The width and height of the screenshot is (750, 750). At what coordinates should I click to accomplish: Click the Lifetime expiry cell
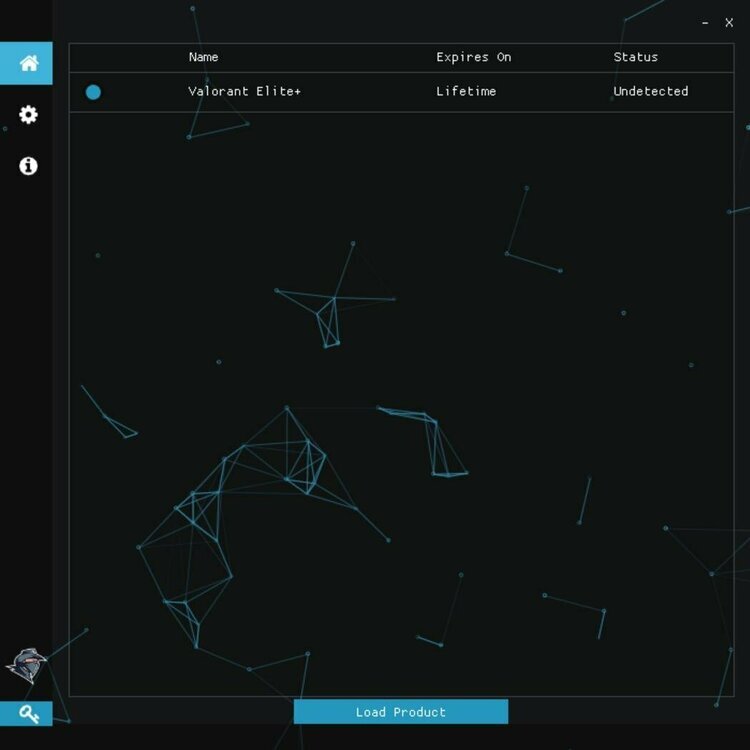coord(465,91)
